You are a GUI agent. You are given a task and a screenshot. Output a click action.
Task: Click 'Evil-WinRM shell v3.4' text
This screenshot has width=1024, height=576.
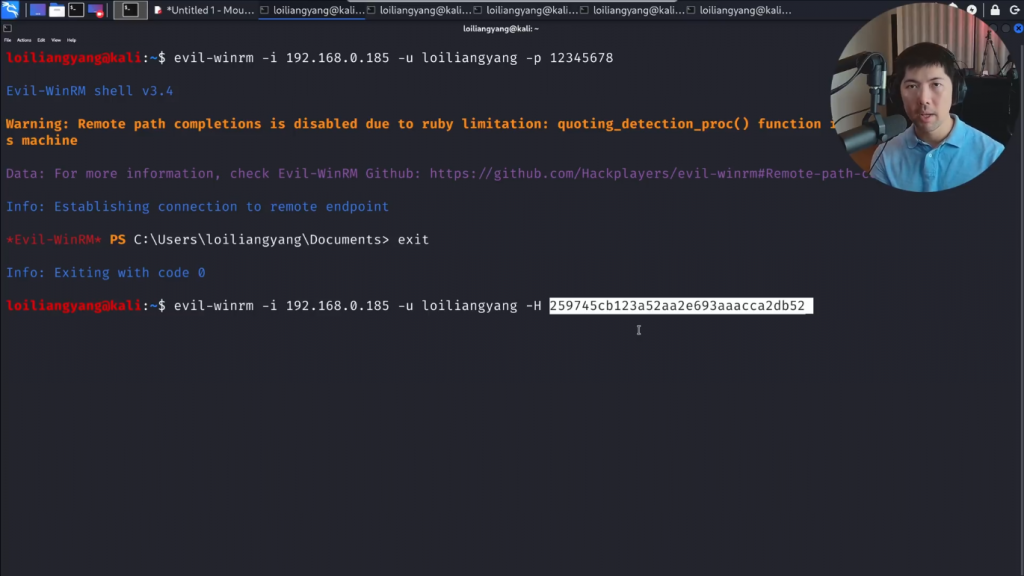click(x=89, y=91)
